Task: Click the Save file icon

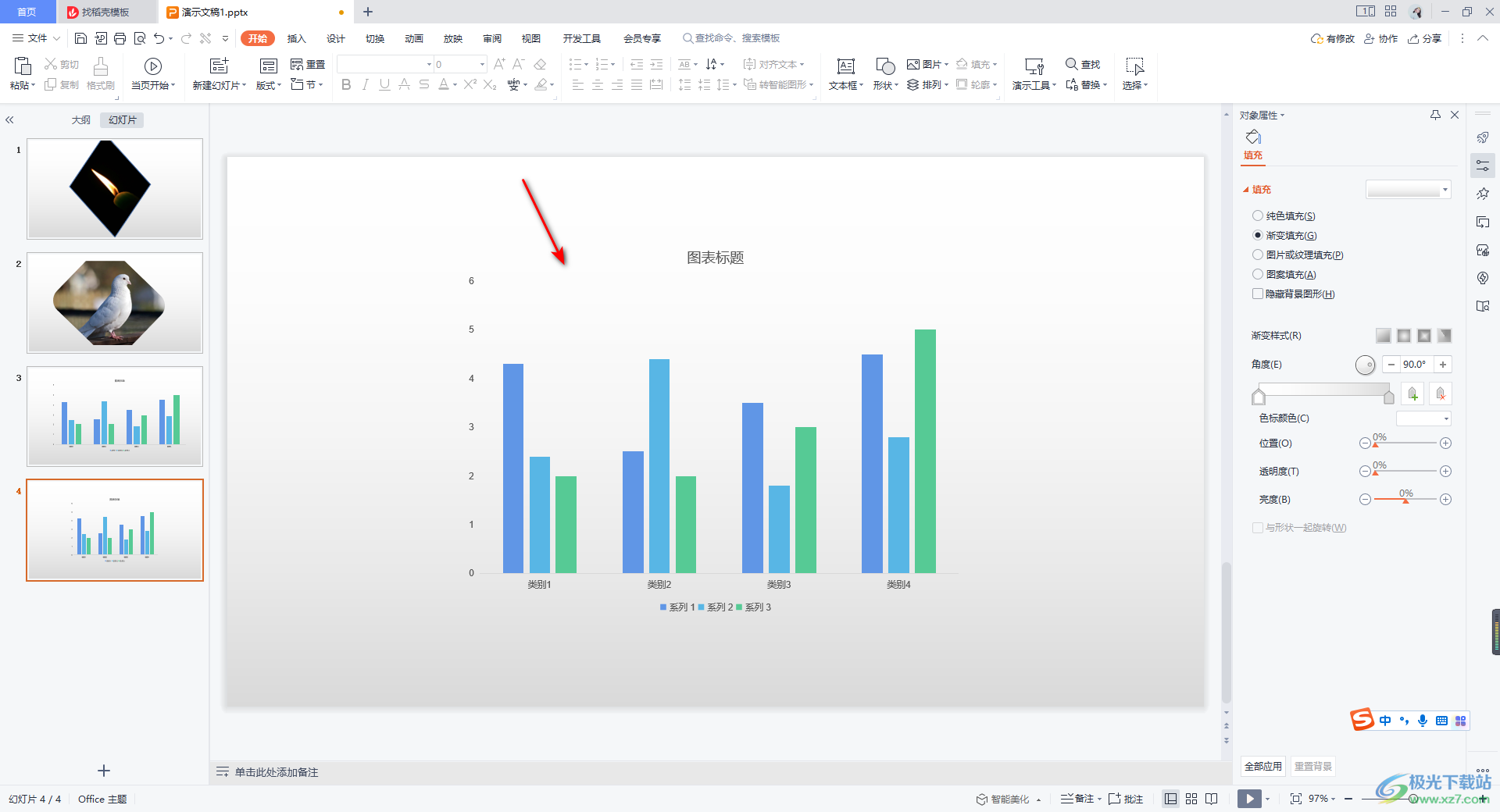Action: pos(80,38)
